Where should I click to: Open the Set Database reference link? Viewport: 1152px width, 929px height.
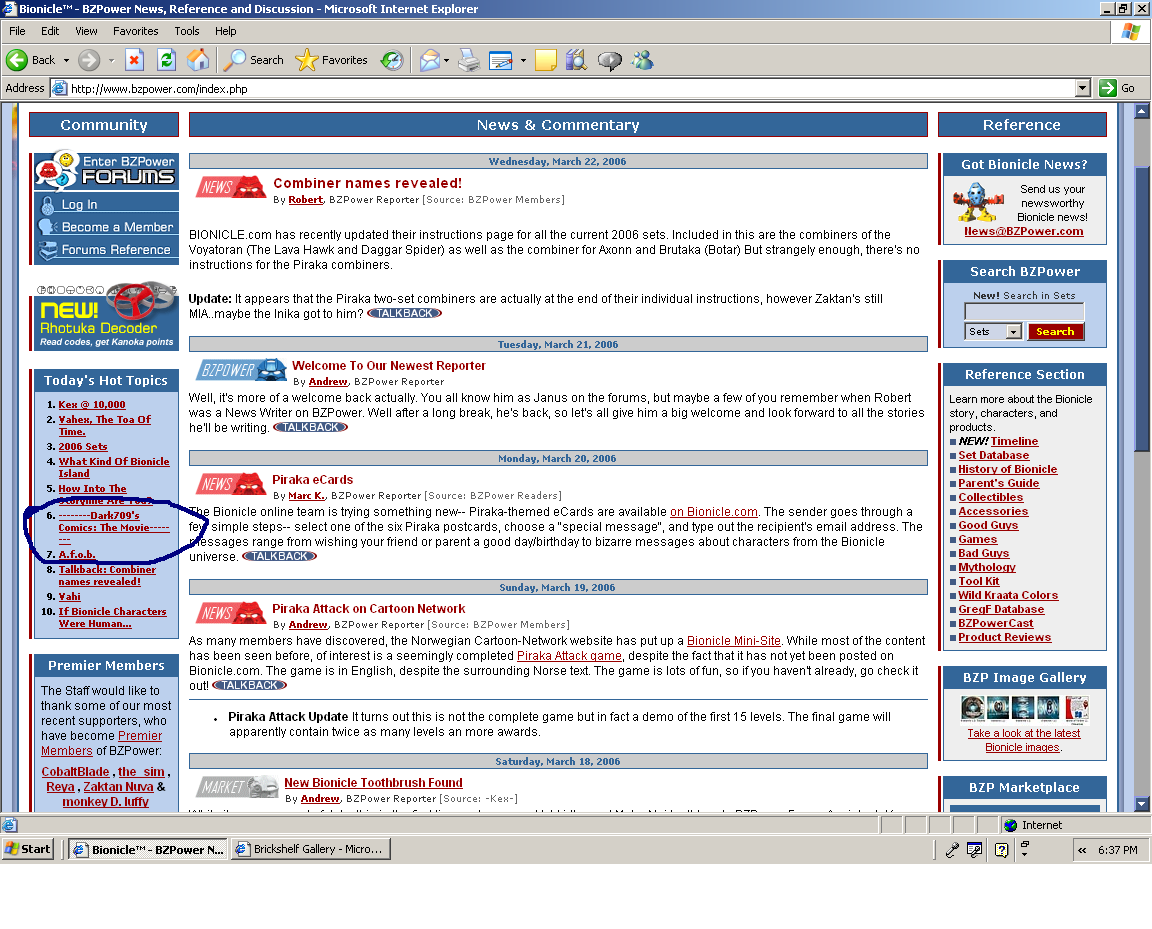(993, 455)
